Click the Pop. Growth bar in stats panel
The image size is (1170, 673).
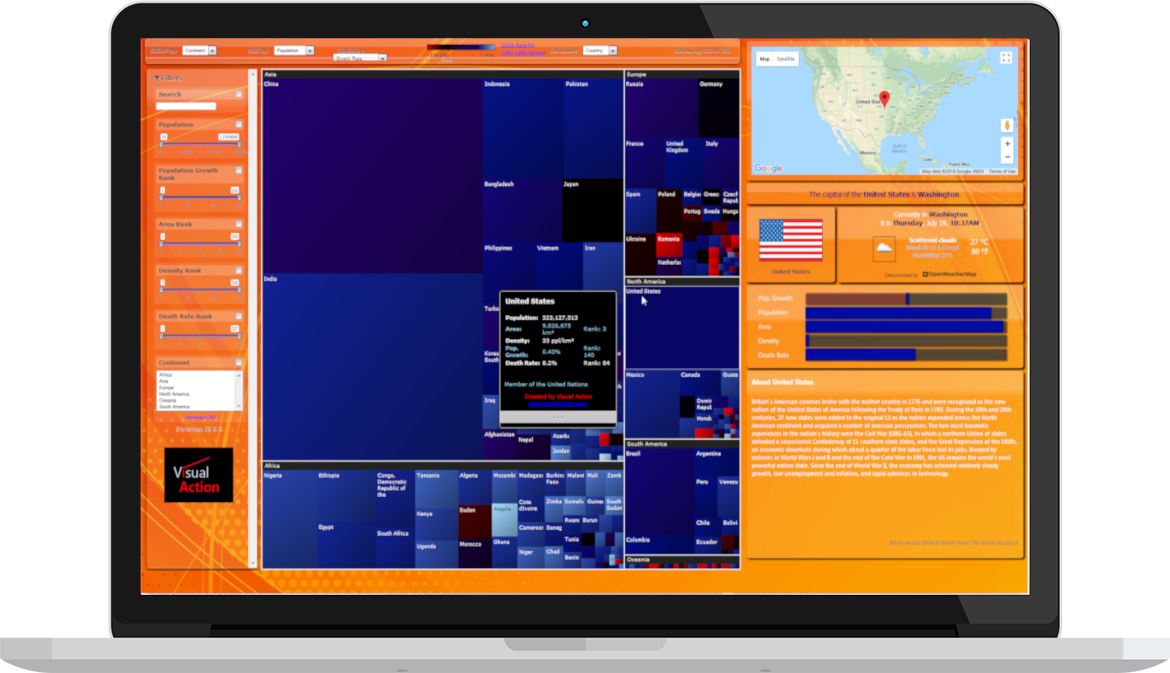(x=906, y=298)
